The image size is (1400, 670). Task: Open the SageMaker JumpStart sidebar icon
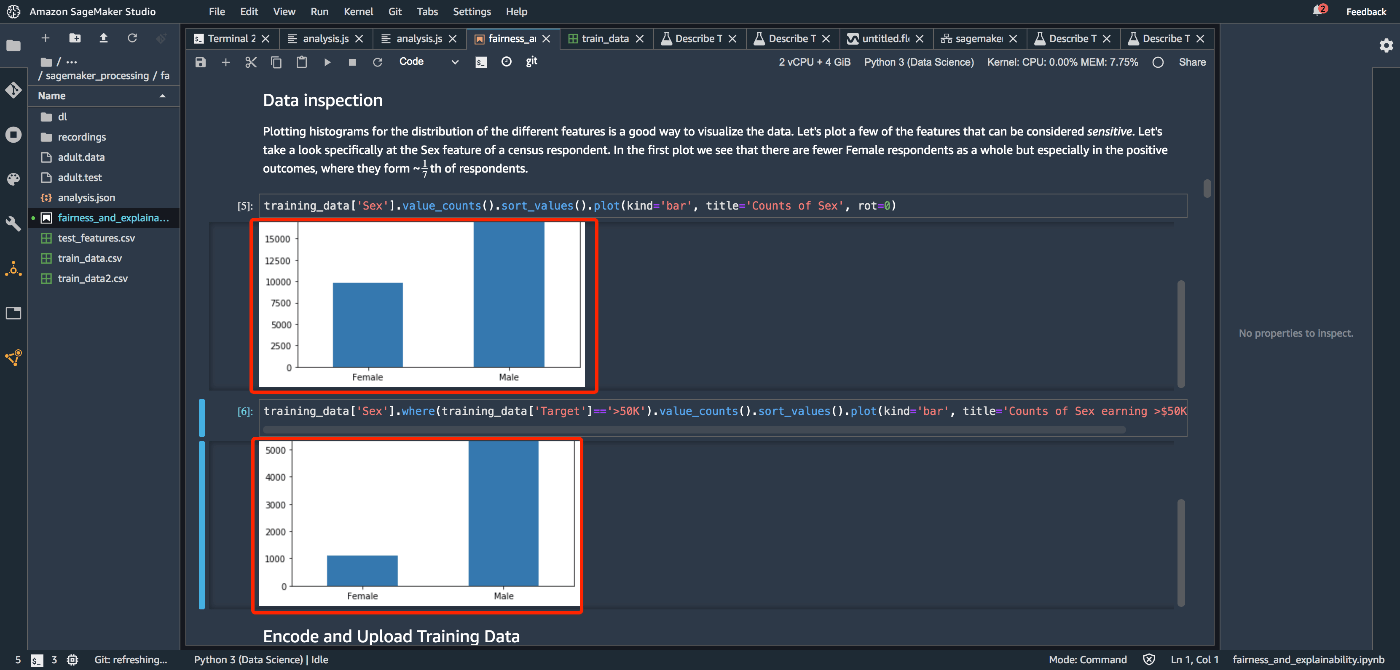pos(13,357)
